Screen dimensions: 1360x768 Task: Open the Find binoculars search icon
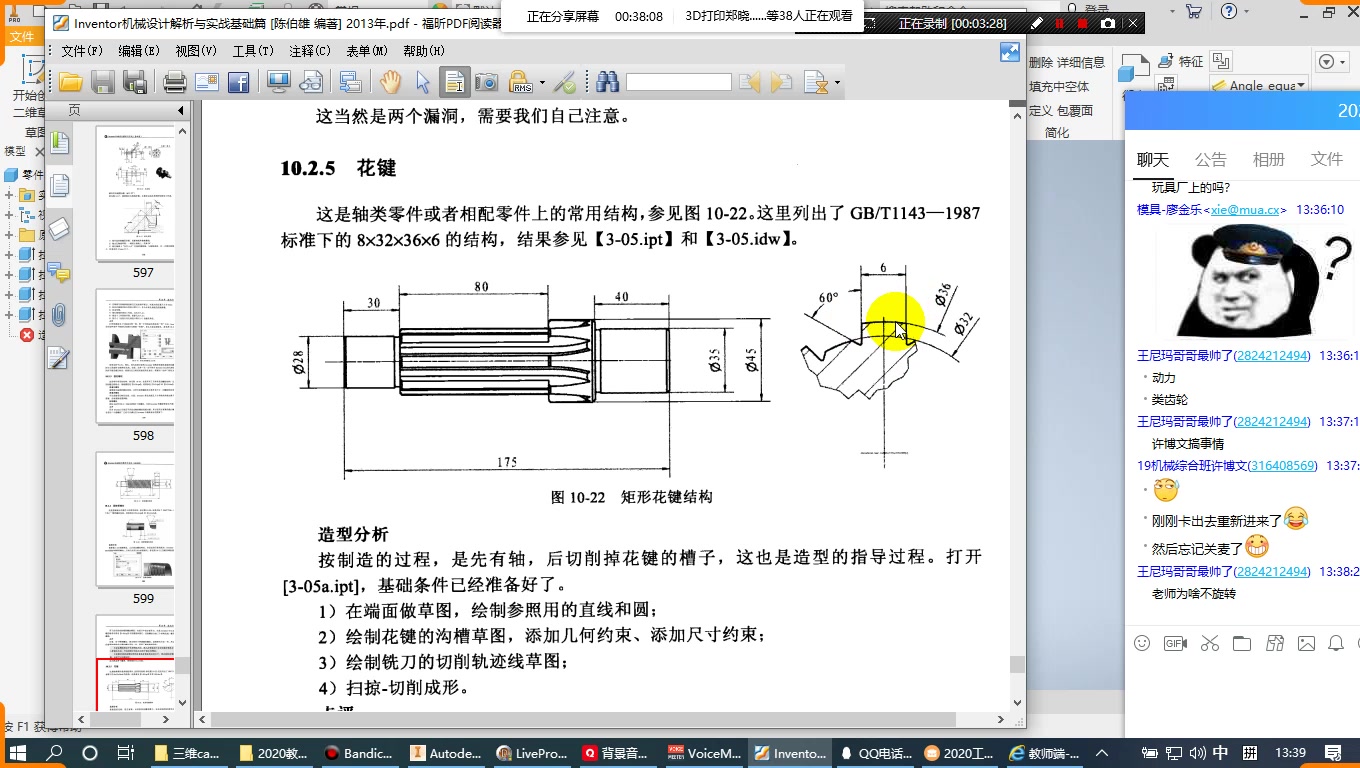point(607,83)
